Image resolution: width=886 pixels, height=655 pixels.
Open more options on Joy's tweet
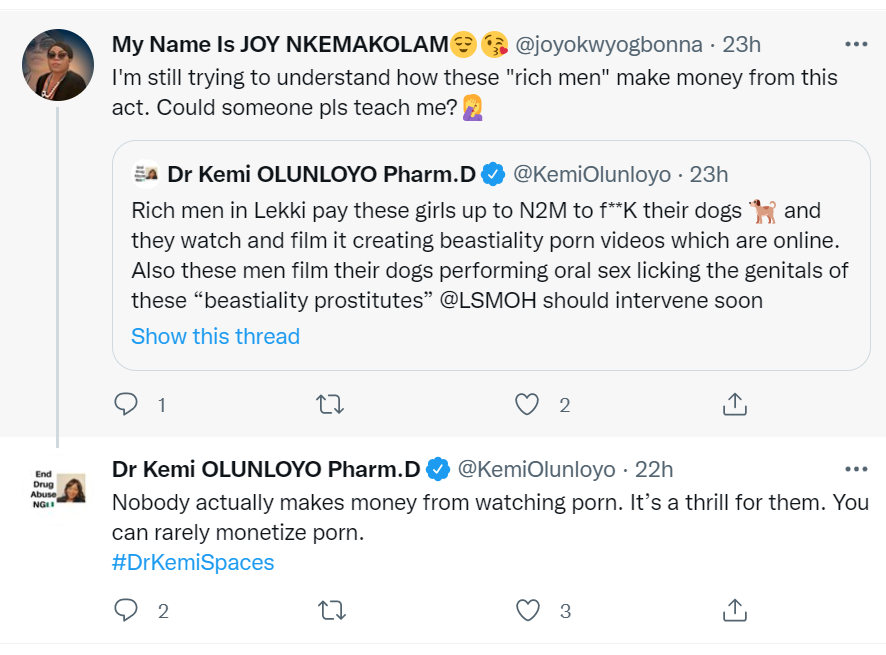[x=856, y=44]
